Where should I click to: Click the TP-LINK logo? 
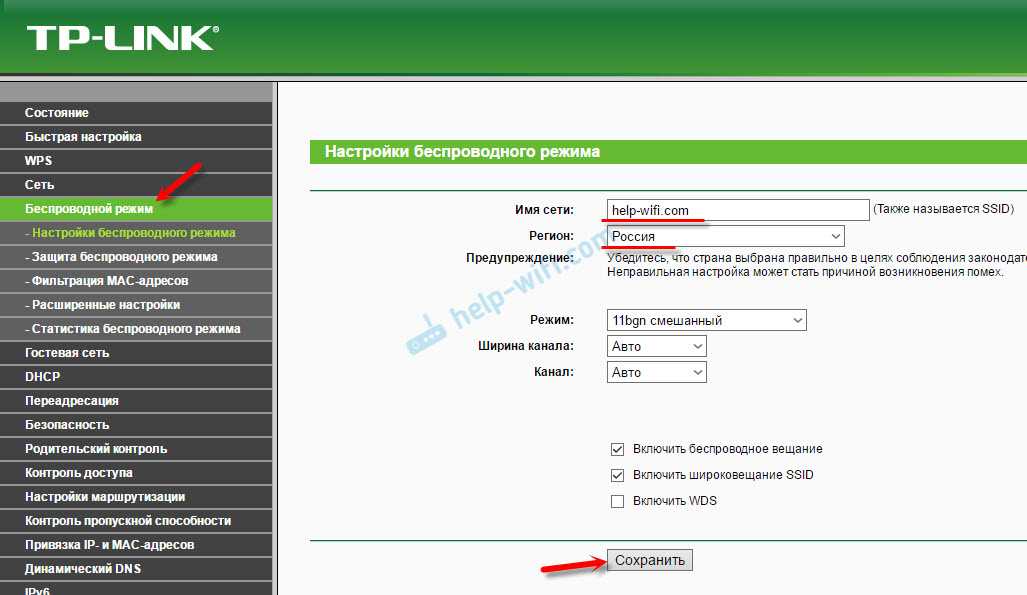tap(122, 38)
